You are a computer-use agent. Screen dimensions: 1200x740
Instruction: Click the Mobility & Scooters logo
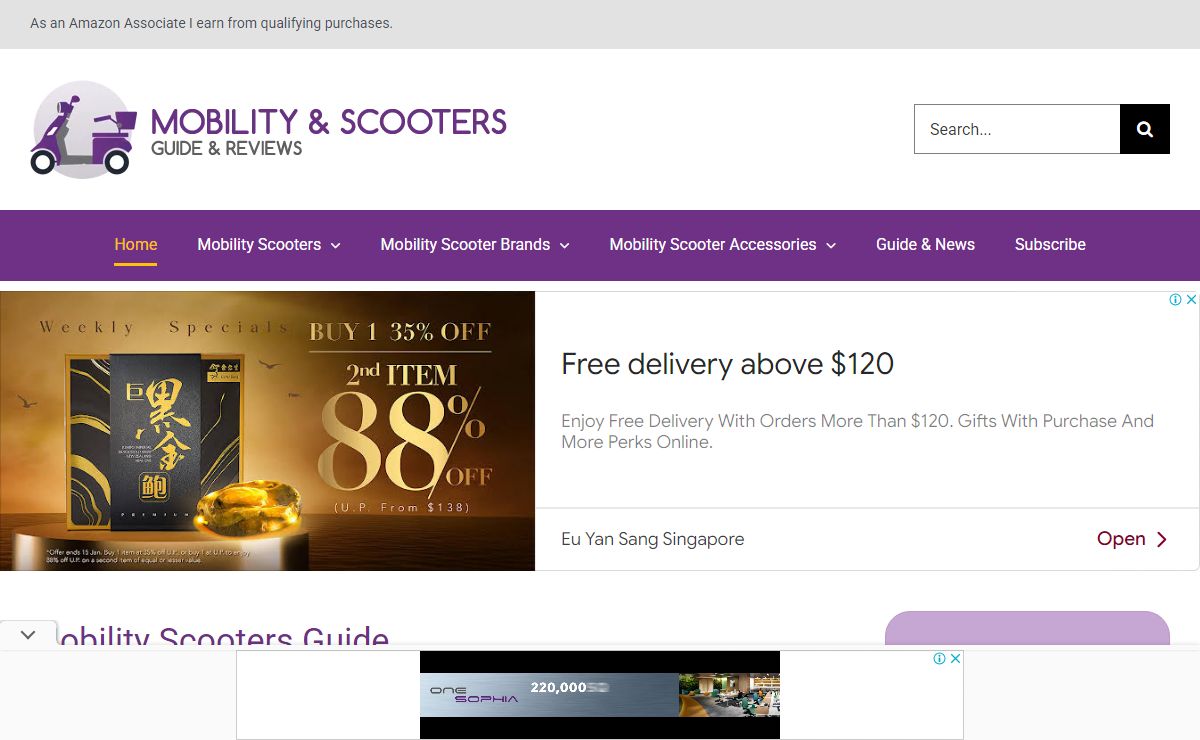(x=268, y=129)
